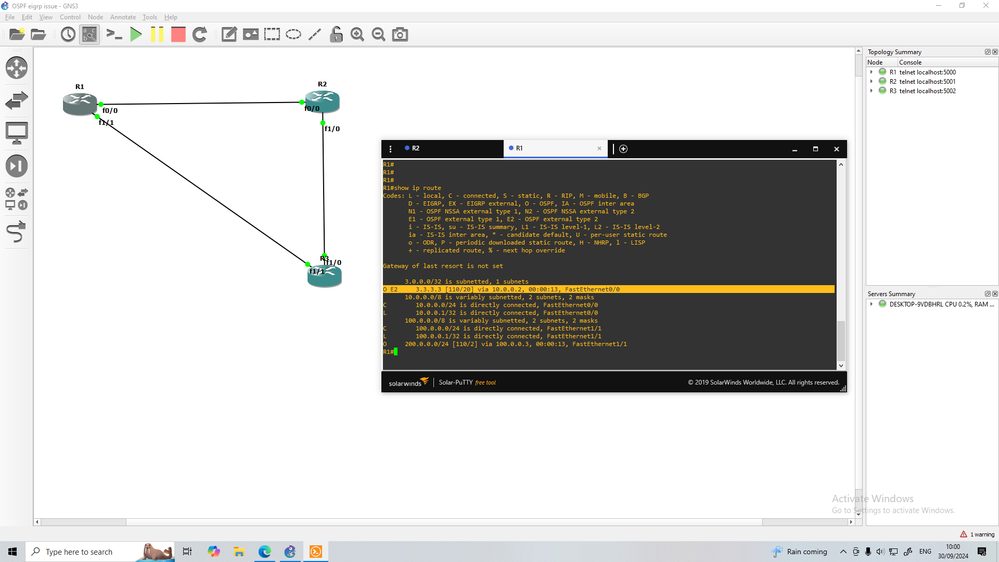Select the Draw rectangle tool
This screenshot has width=999, height=562.
[272, 34]
